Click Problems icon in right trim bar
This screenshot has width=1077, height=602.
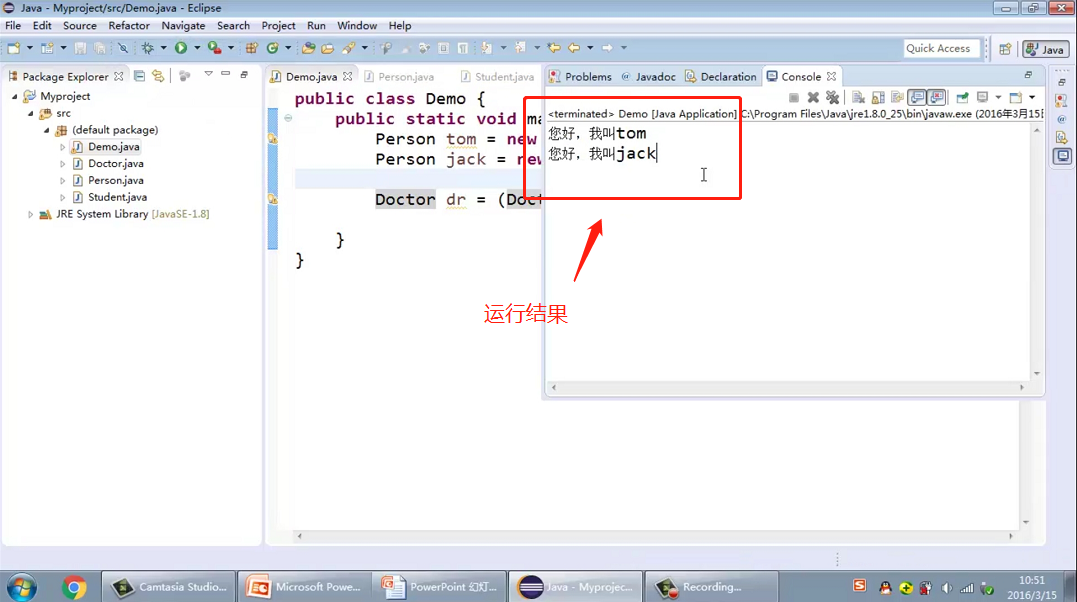point(1062,100)
